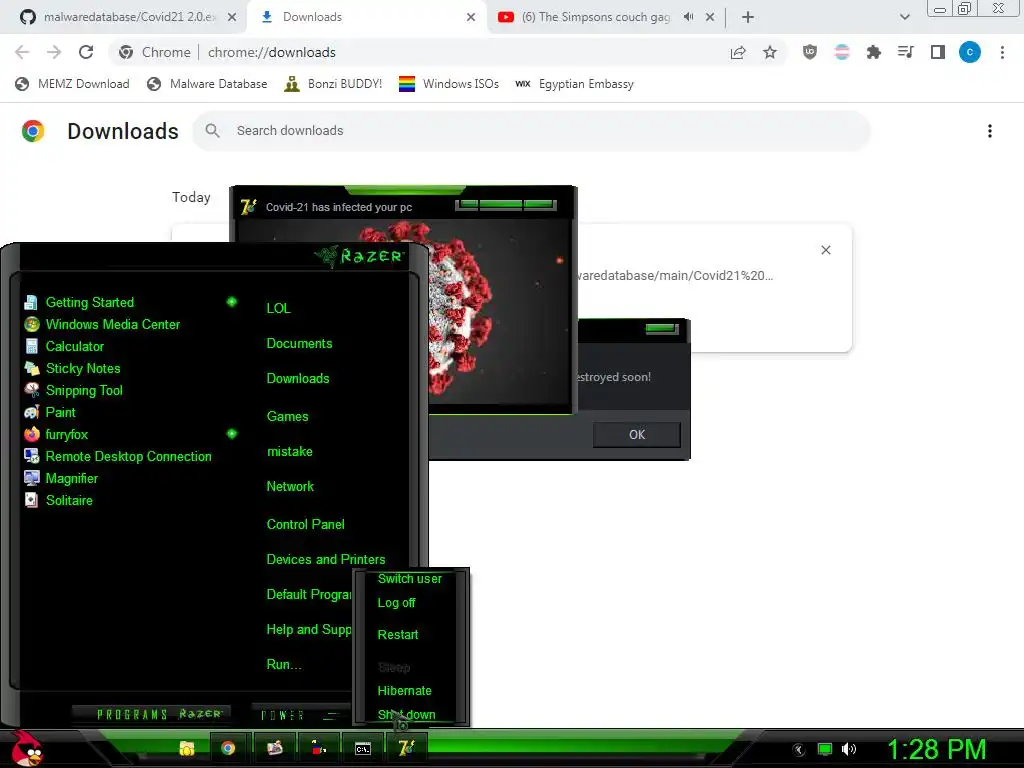Open mistake entry in start menu

[289, 452]
